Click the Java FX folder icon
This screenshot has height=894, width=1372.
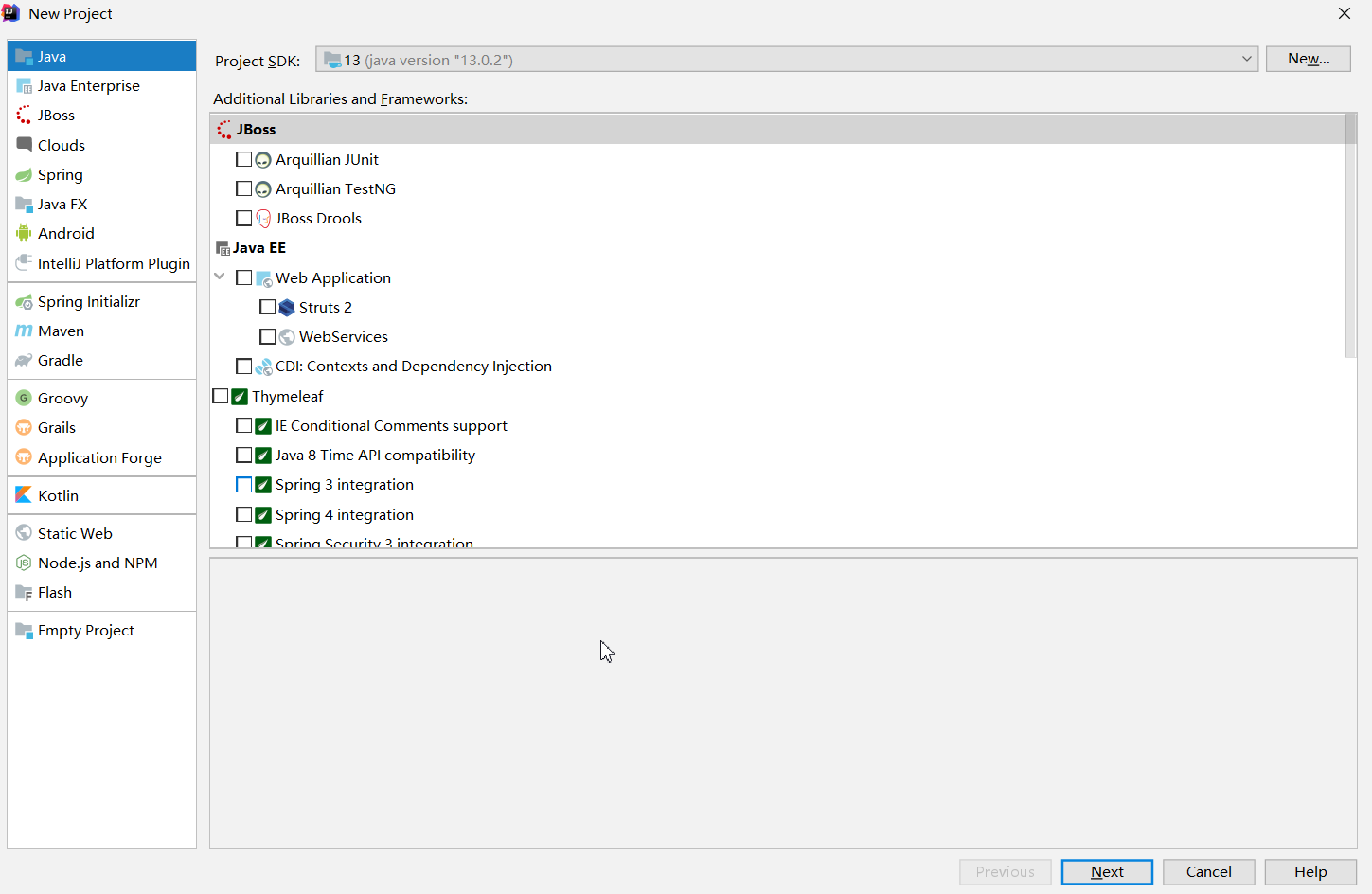[x=24, y=205]
